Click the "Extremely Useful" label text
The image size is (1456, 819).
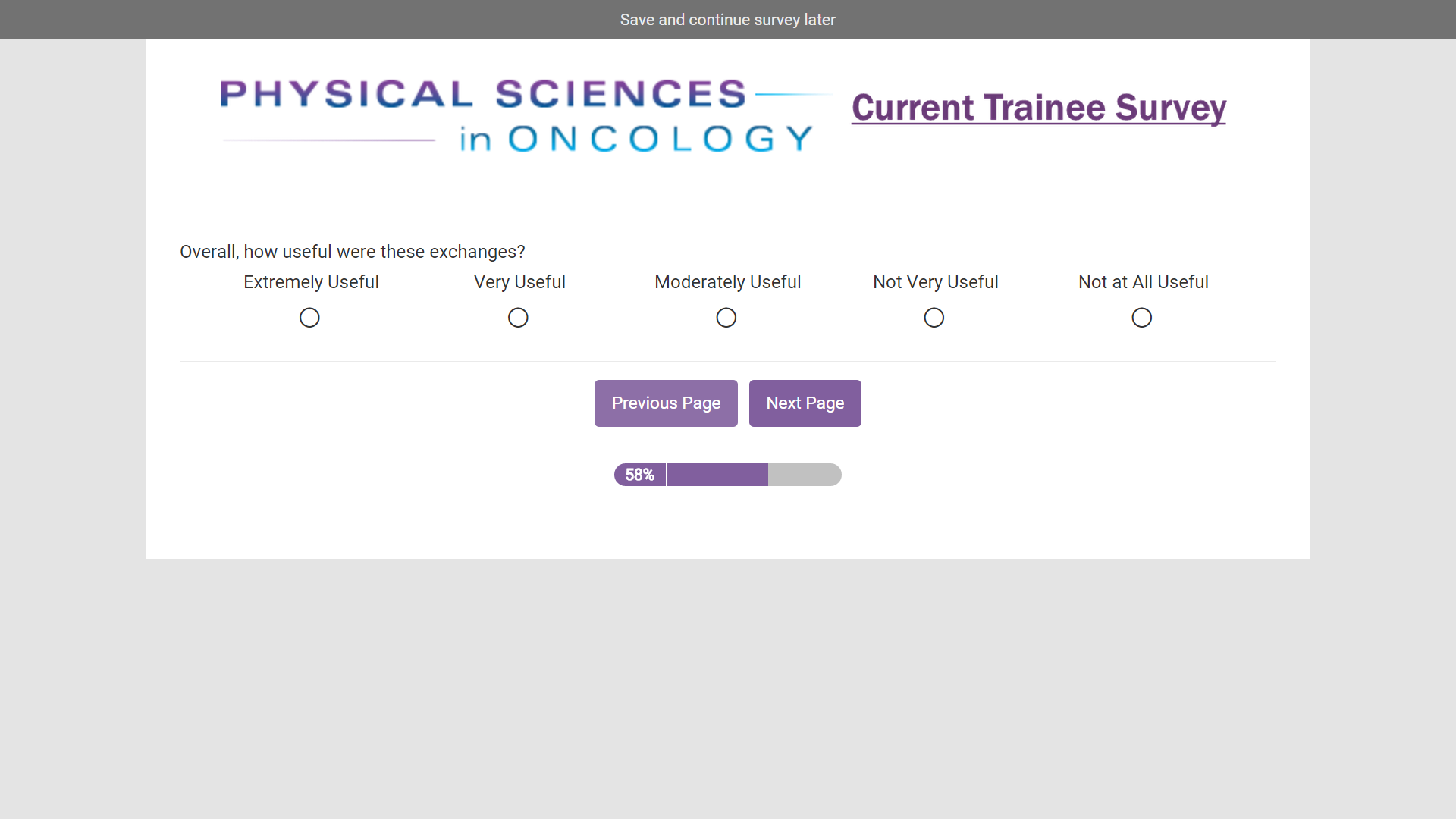[x=311, y=282]
